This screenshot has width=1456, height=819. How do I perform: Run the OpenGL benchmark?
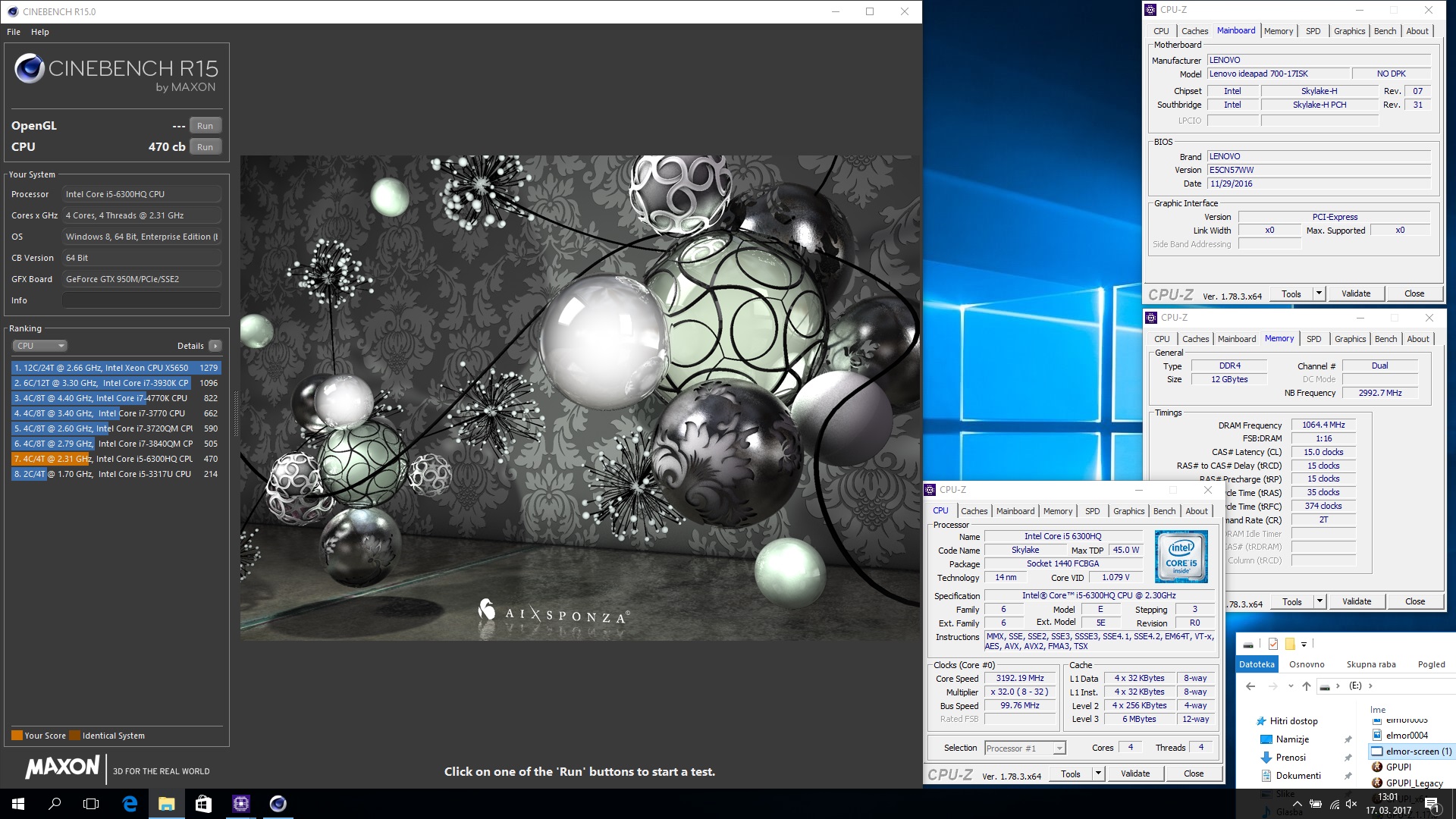pos(205,126)
